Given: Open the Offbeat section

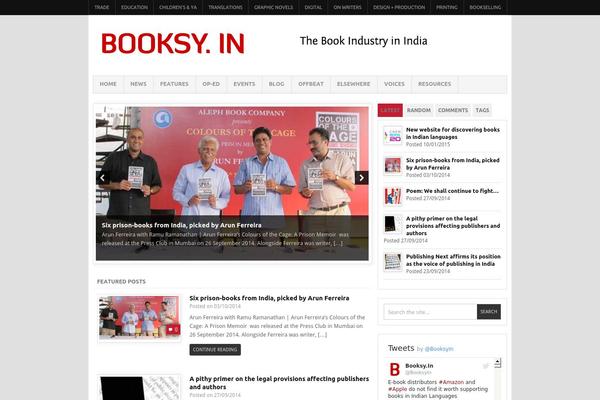Looking at the screenshot, I should point(311,84).
